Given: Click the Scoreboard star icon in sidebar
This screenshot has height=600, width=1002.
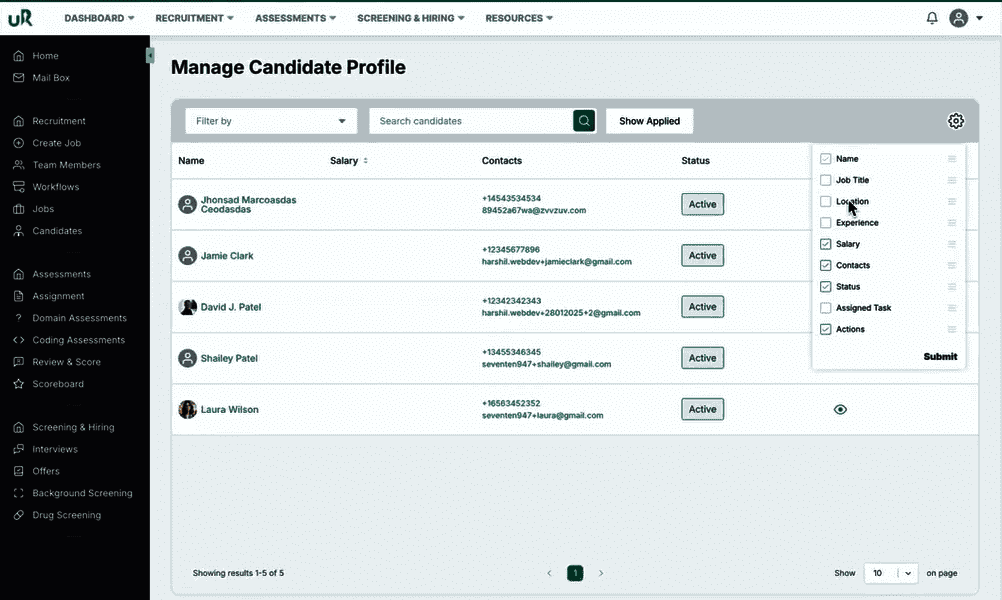Looking at the screenshot, I should coord(19,384).
